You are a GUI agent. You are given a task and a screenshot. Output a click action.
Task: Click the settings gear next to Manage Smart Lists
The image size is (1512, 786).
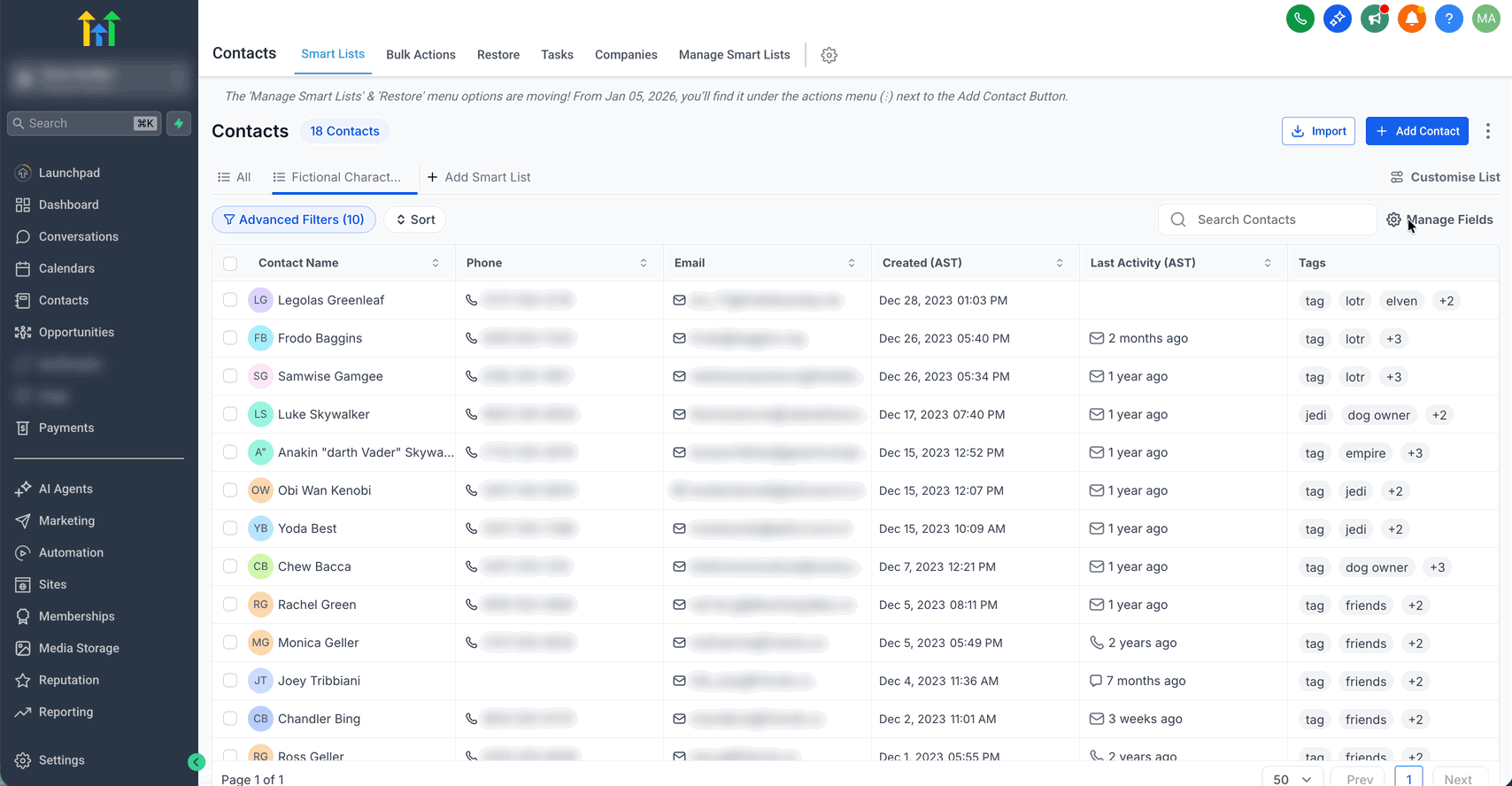pyautogui.click(x=829, y=55)
